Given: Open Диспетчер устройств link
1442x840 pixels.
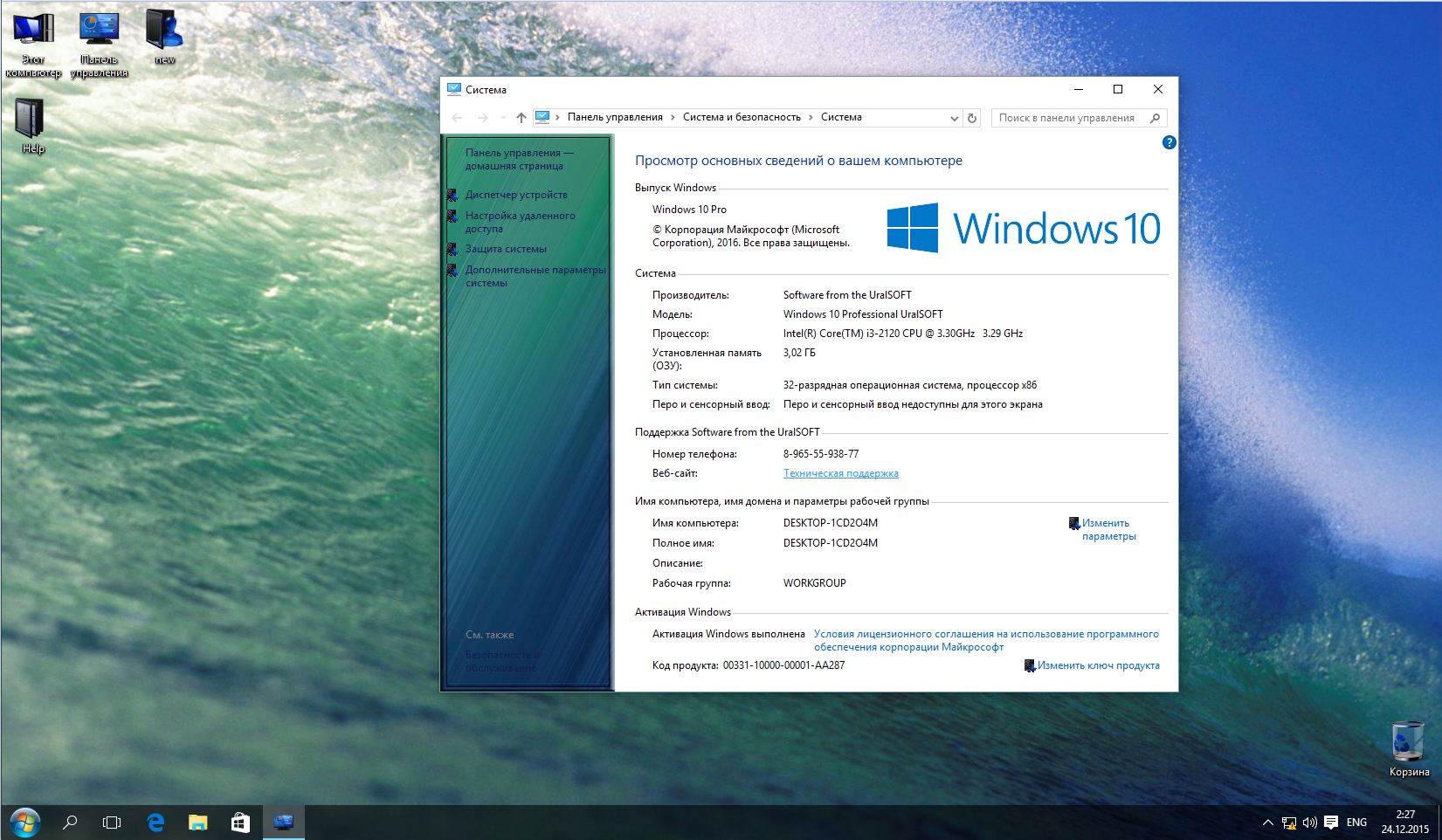Looking at the screenshot, I should 516,195.
